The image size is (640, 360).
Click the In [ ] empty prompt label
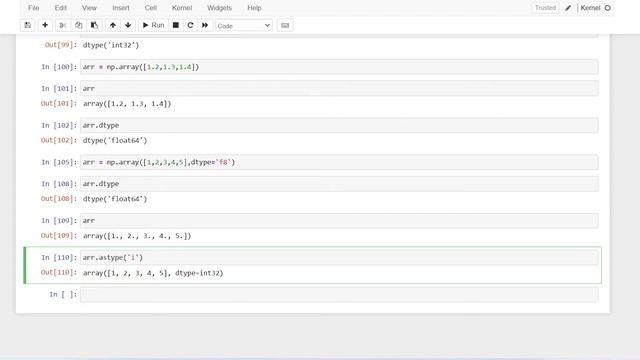click(63, 294)
